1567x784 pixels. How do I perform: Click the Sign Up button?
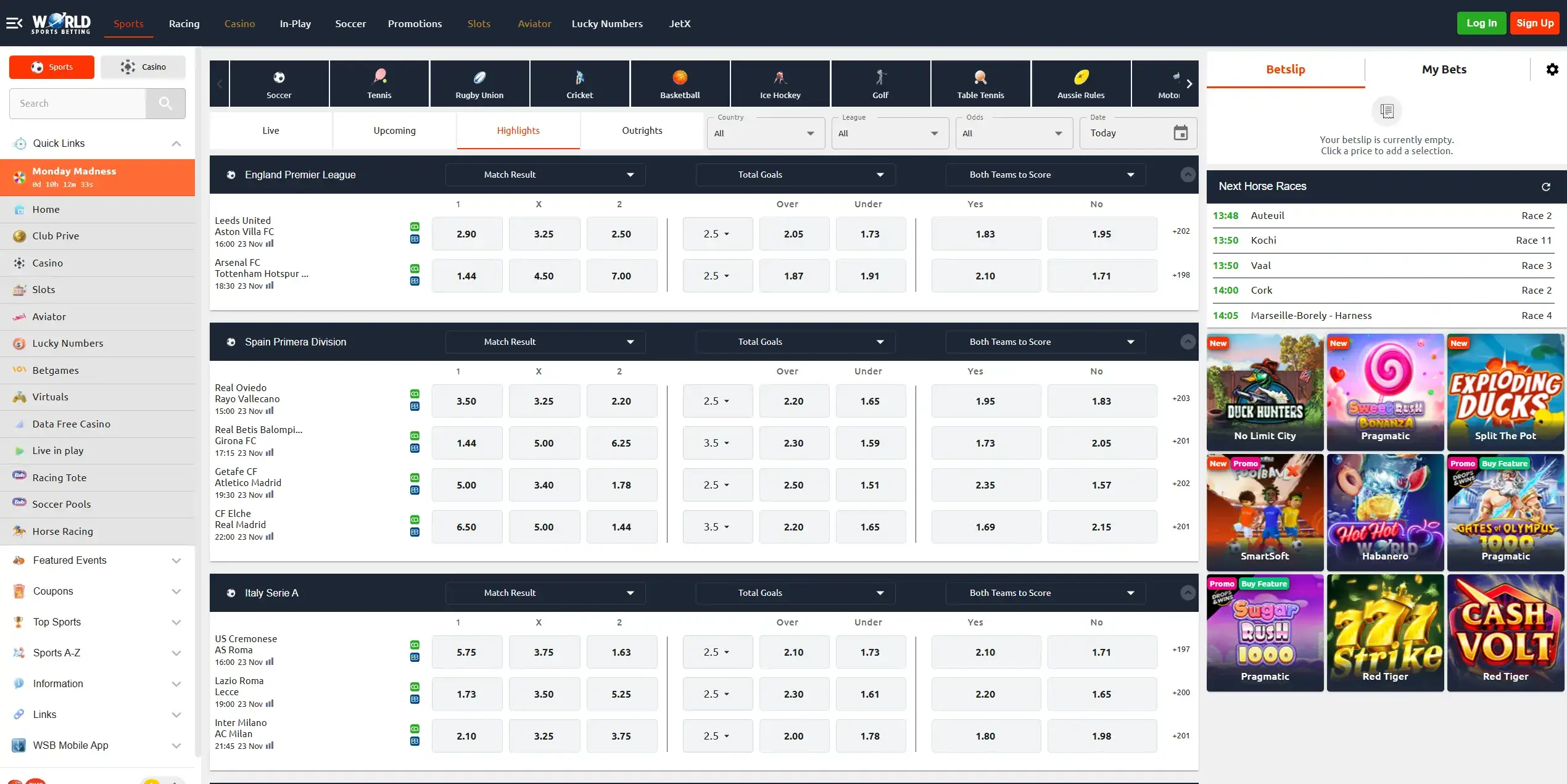pos(1536,23)
